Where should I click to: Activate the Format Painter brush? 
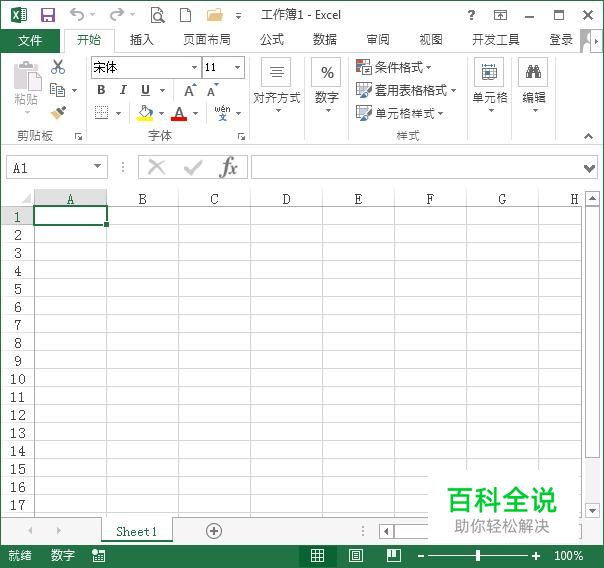[58, 113]
